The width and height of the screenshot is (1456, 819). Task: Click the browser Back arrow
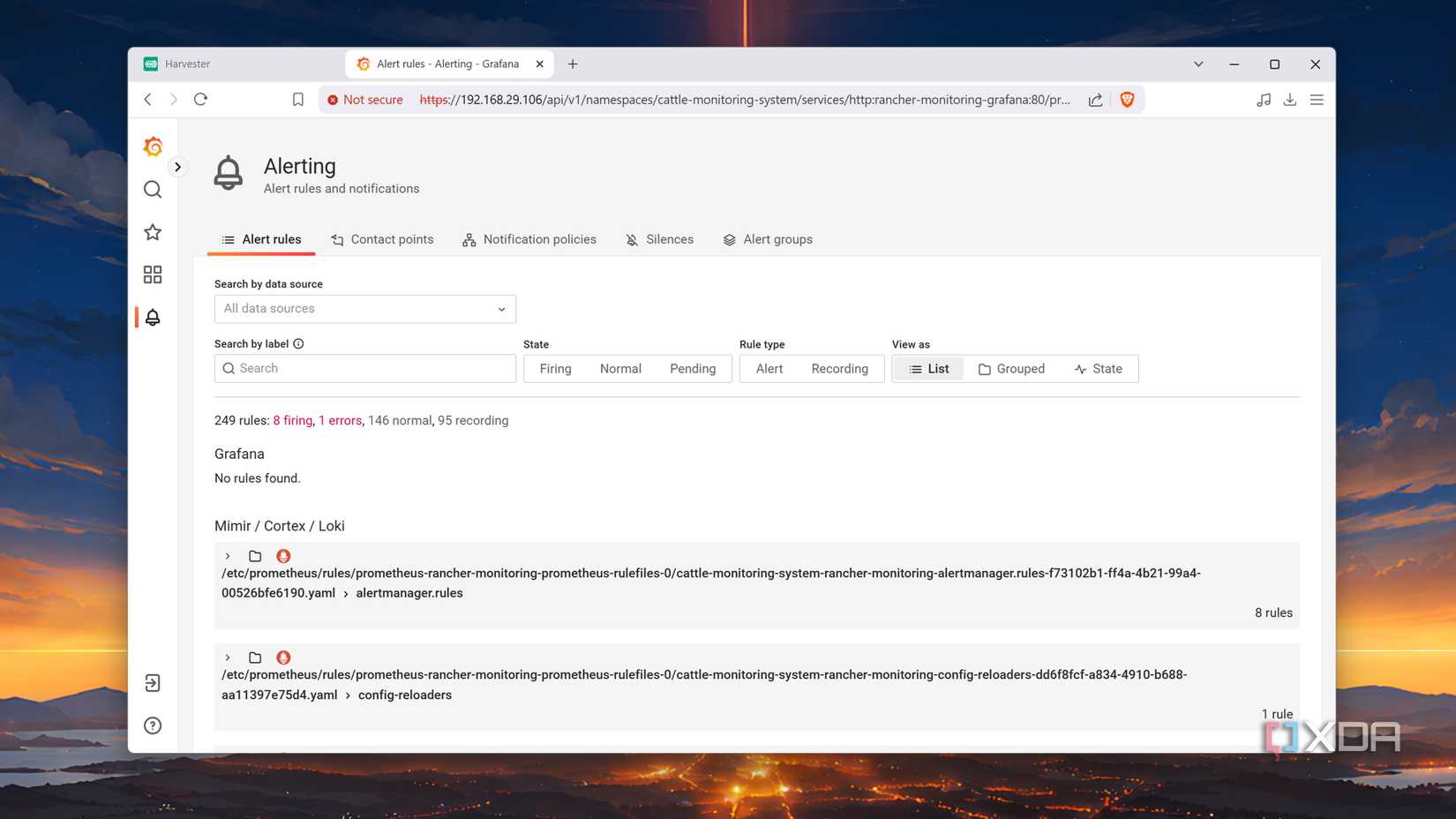[148, 100]
